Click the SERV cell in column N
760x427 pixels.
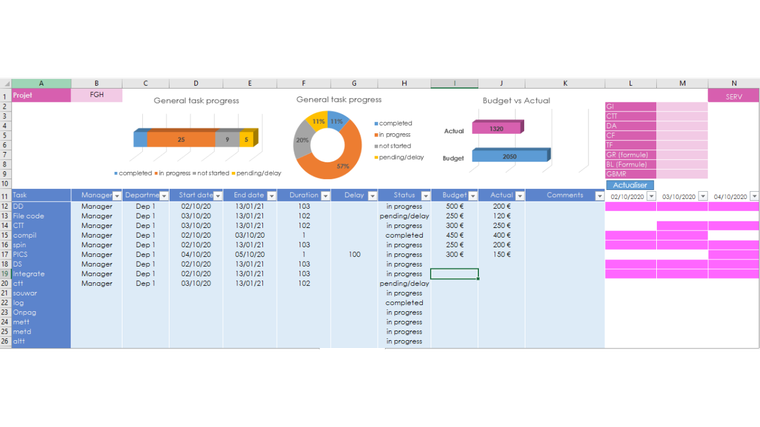[733, 95]
